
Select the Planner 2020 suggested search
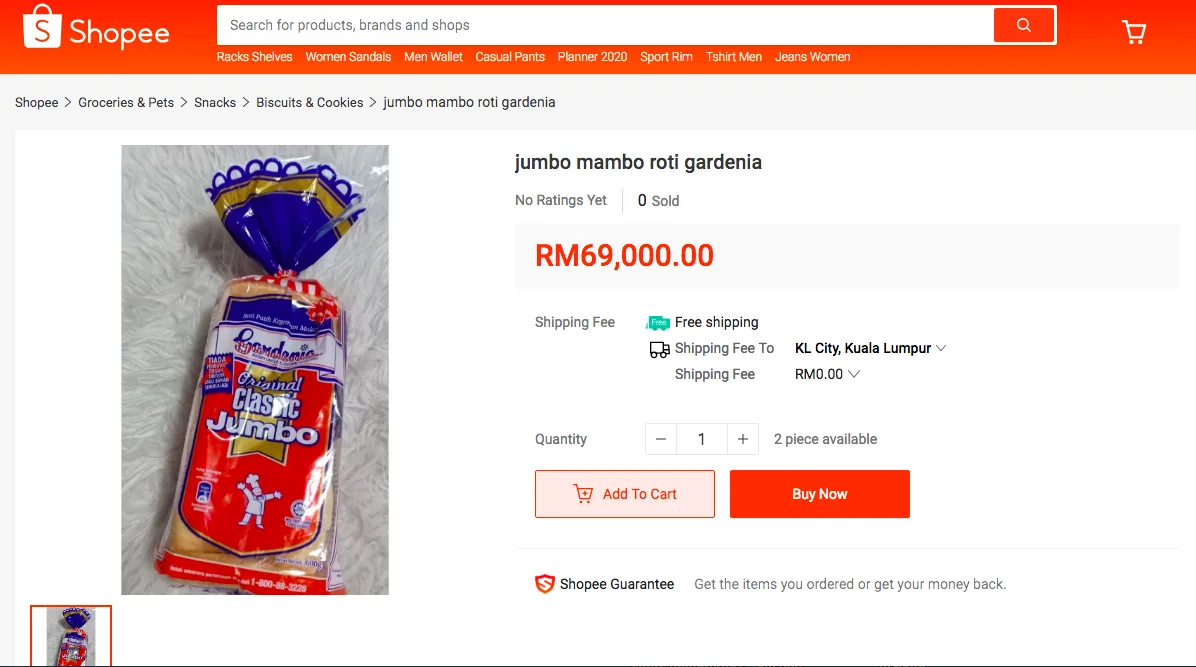(x=592, y=56)
